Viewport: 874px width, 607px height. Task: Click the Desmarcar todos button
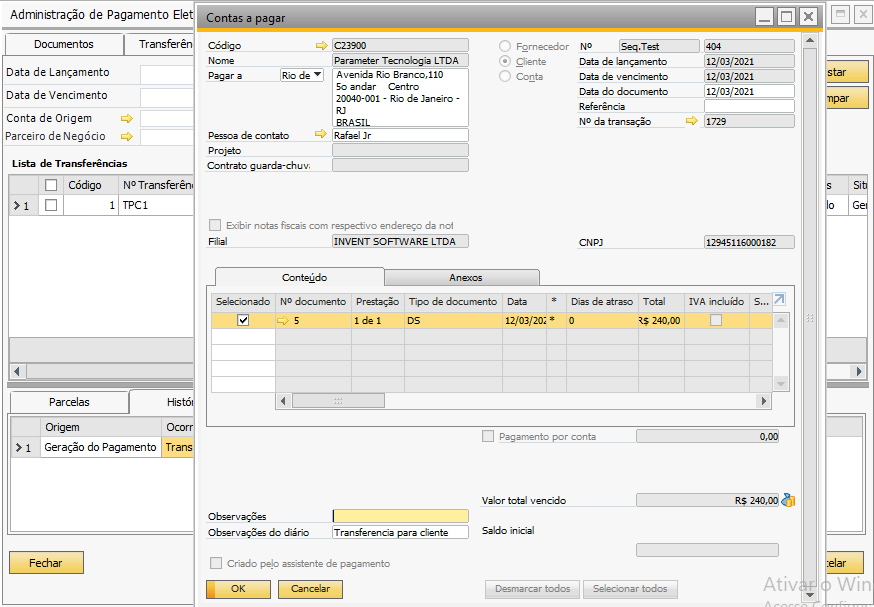532,589
